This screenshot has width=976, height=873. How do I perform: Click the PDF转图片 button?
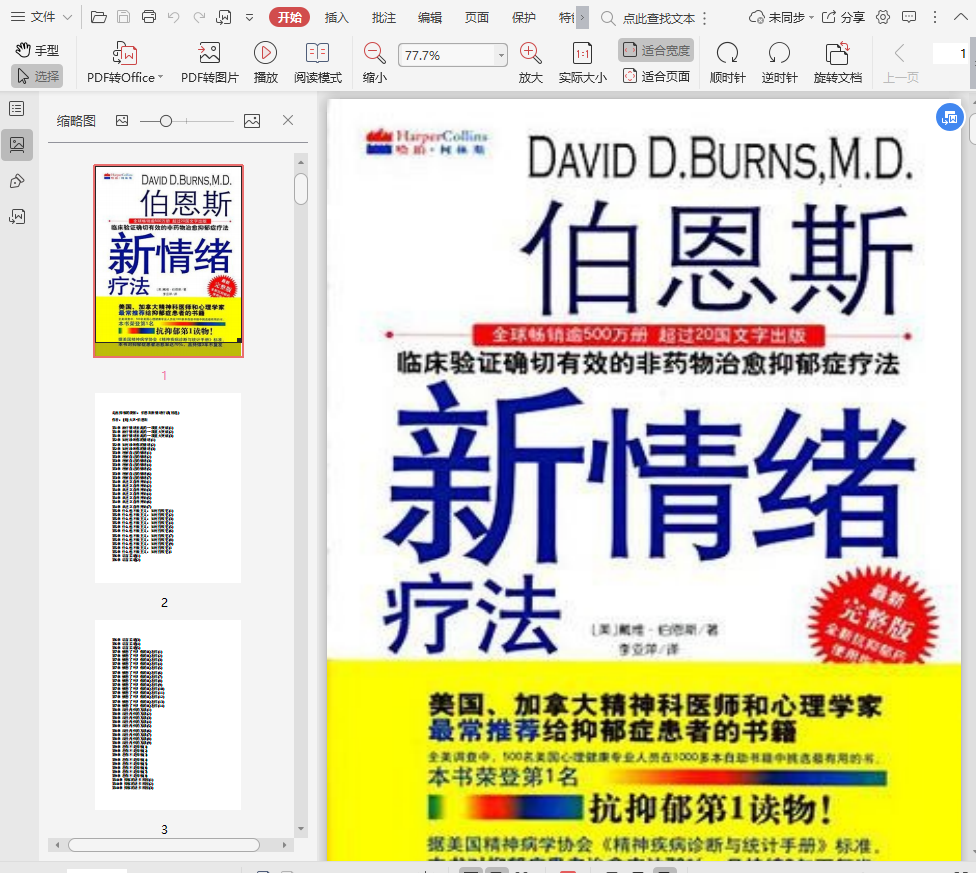point(209,62)
